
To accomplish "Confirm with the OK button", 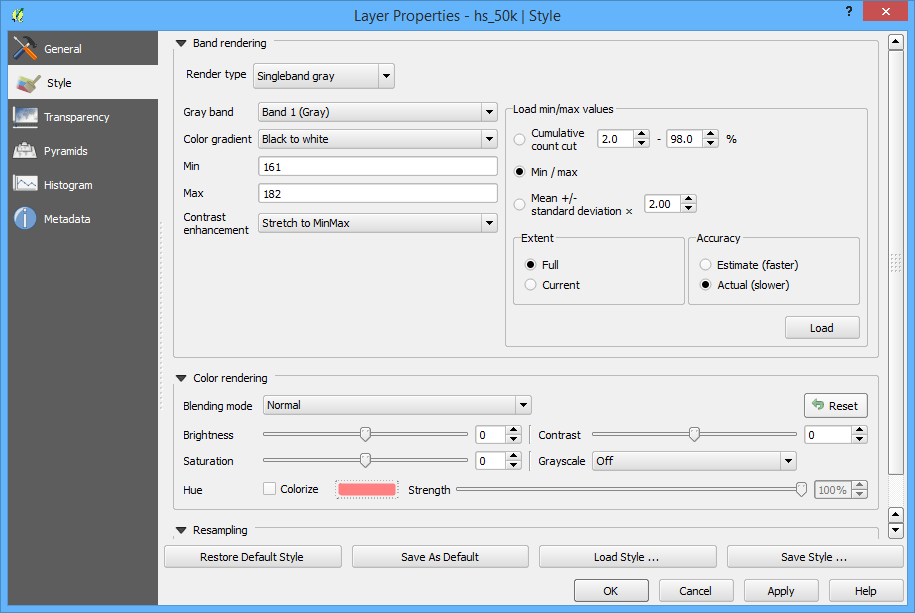I will (x=611, y=591).
